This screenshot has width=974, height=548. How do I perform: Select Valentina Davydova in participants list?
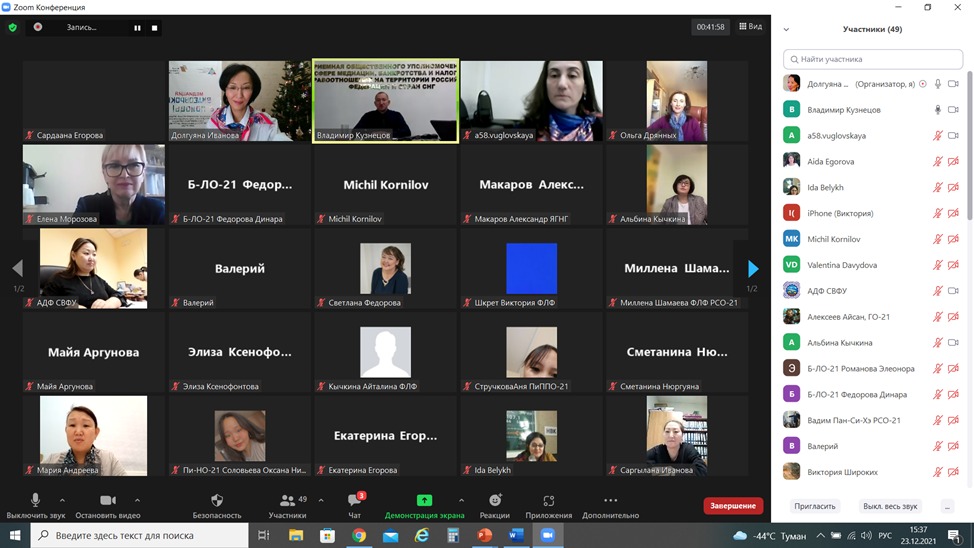point(872,265)
